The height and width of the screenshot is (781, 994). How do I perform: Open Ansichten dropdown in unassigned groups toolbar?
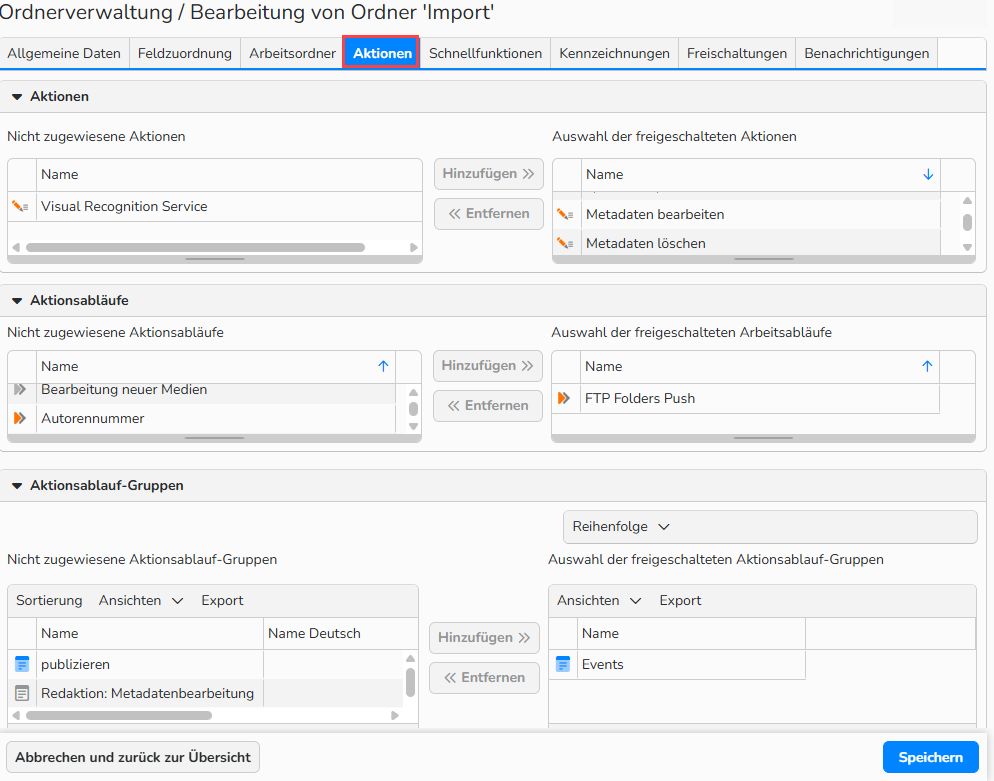click(141, 600)
